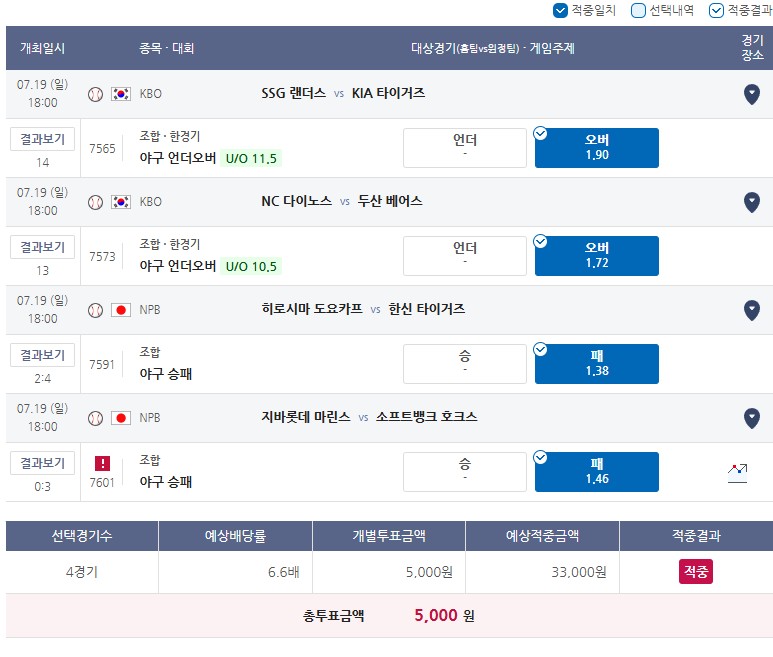Image resolution: width=773 pixels, height=657 pixels.
Task: Enable the 선택내역 checkbox
Action: point(638,10)
